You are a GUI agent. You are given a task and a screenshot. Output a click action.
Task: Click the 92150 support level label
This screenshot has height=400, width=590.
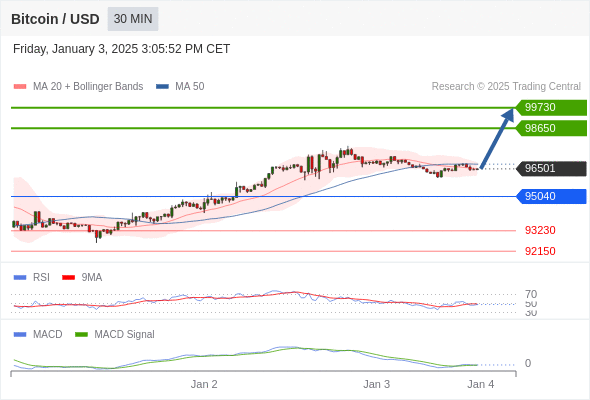540,251
